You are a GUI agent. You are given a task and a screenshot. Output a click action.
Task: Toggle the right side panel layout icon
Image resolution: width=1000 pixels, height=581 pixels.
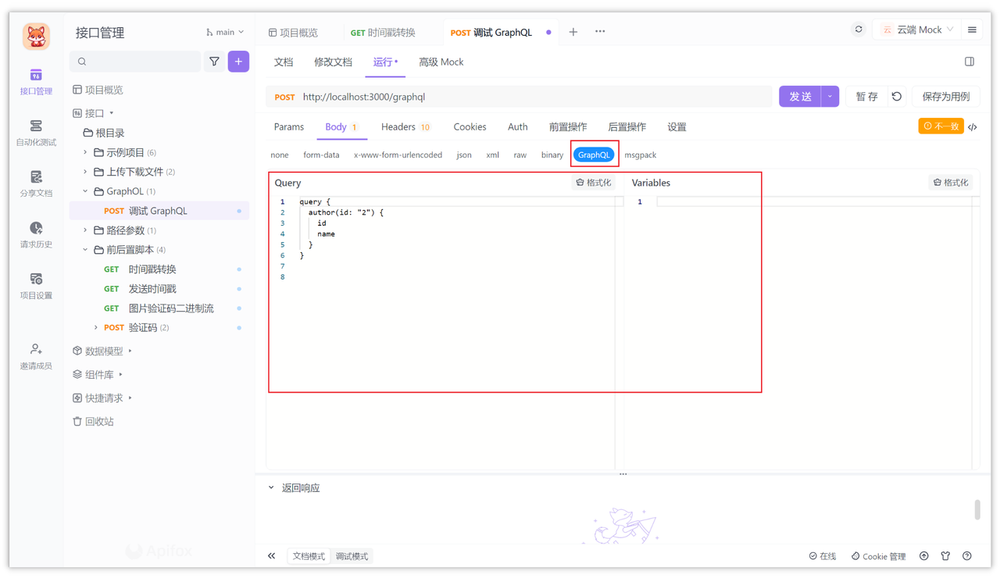(x=969, y=62)
